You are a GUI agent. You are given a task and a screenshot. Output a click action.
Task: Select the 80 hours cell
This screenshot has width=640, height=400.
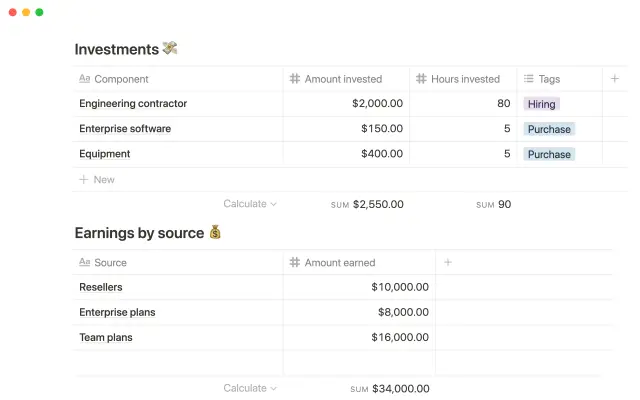coord(463,104)
